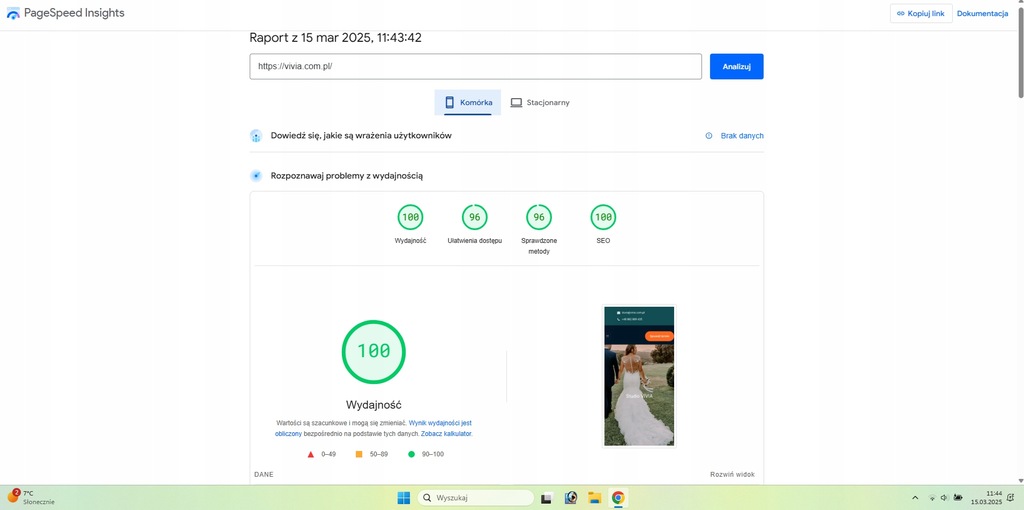Click the mobile page screenshot thumbnail

coord(639,376)
